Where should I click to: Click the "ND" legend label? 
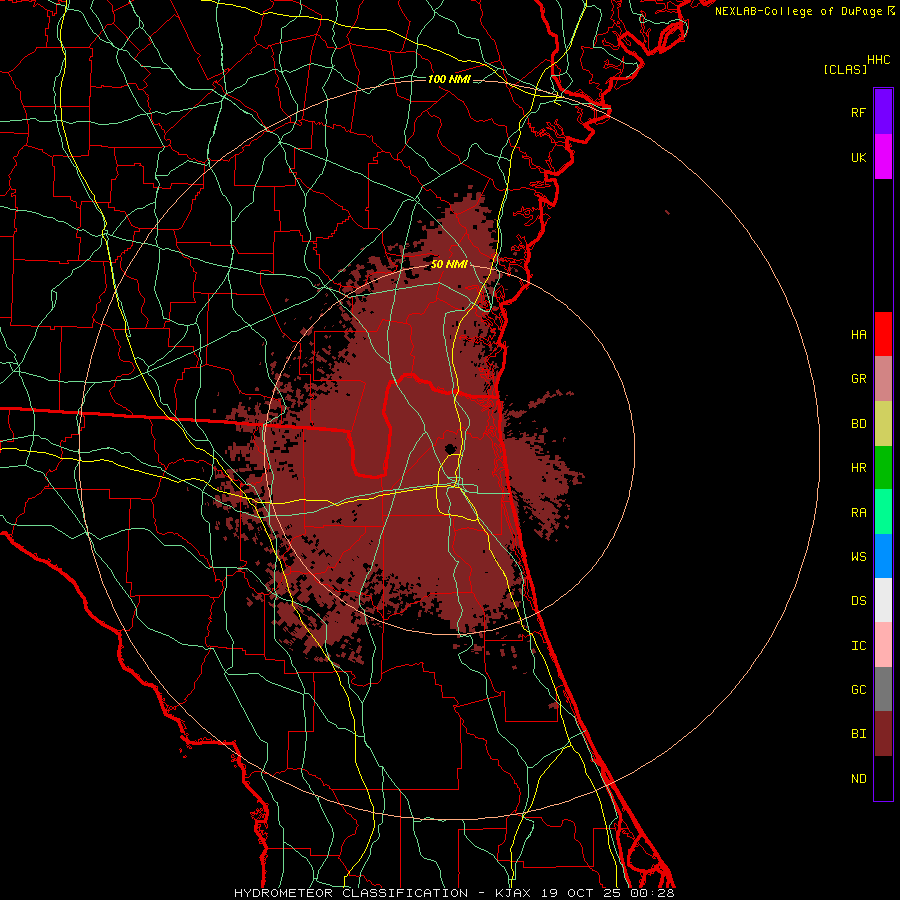point(858,779)
